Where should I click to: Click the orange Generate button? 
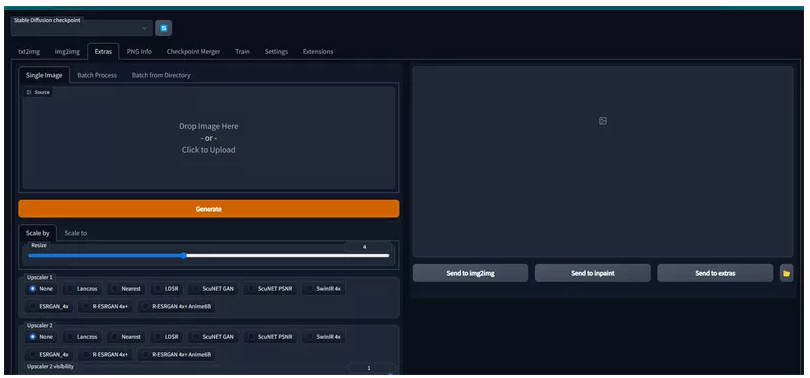point(209,209)
